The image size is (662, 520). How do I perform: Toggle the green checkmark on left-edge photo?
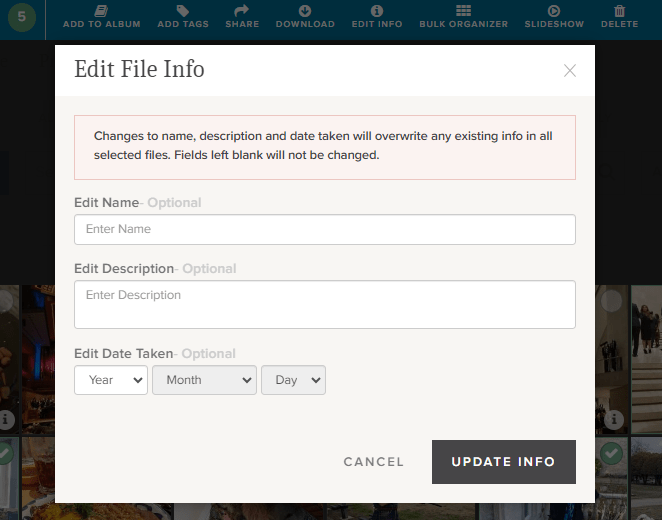tap(6, 453)
